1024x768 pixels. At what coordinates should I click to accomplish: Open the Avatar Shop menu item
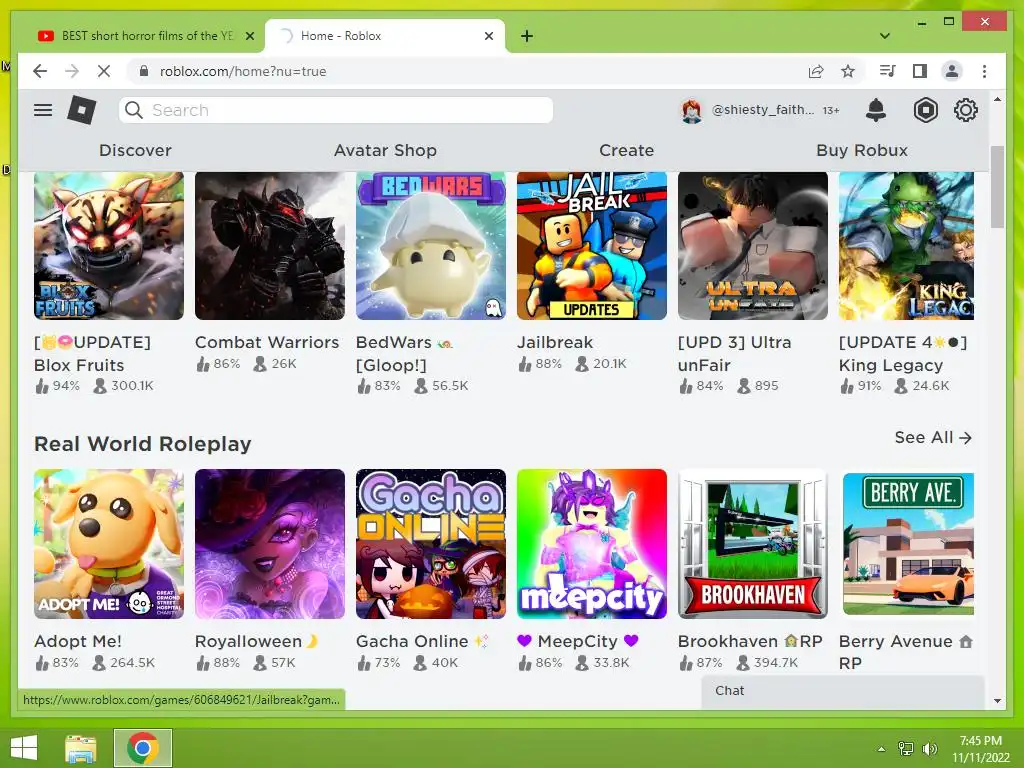385,150
